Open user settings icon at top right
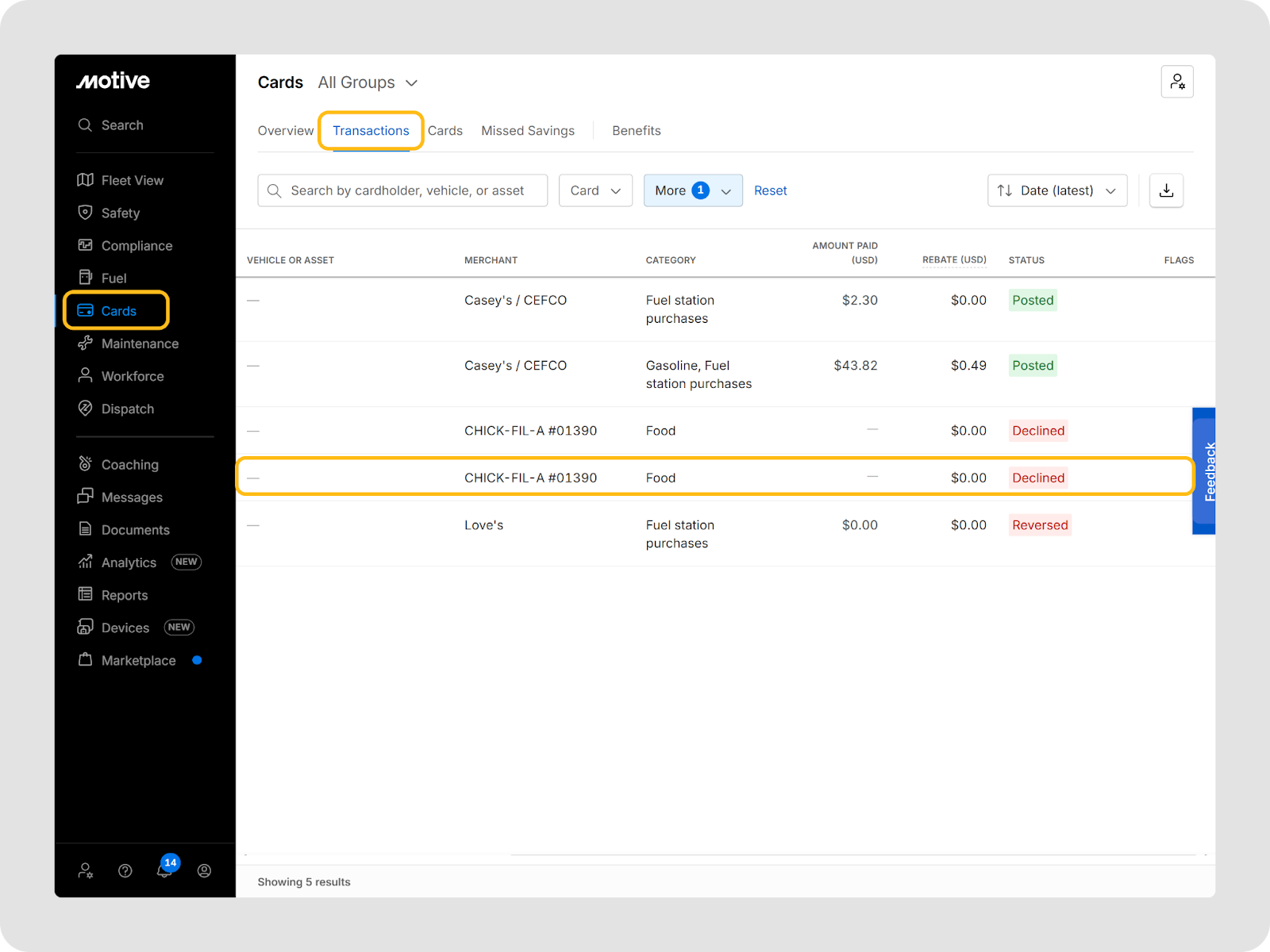The width and height of the screenshot is (1270, 952). coord(1176,82)
